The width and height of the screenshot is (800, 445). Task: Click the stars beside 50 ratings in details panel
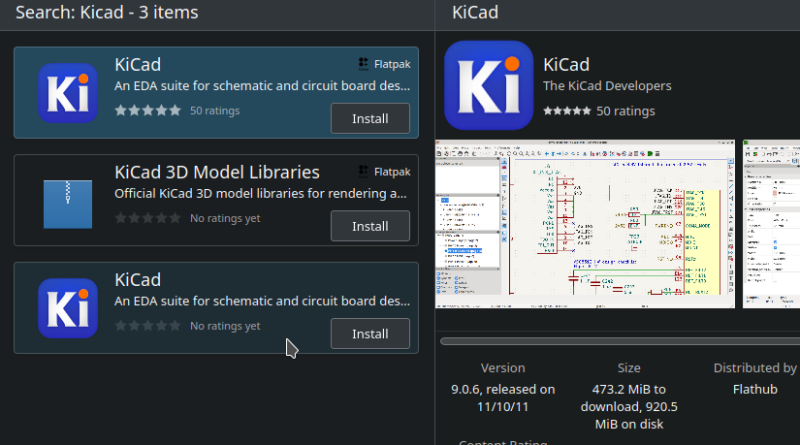(566, 111)
